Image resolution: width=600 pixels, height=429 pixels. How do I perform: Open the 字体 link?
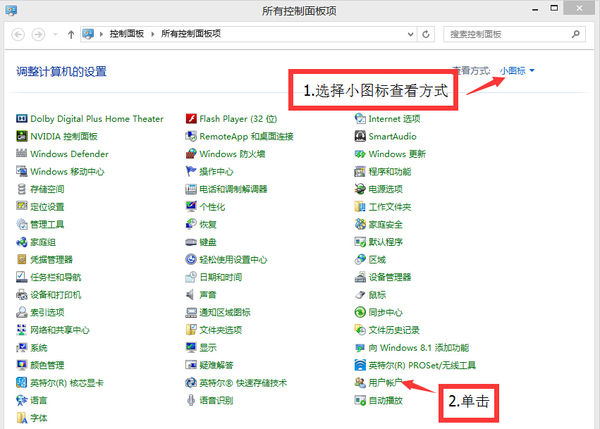tap(39, 418)
